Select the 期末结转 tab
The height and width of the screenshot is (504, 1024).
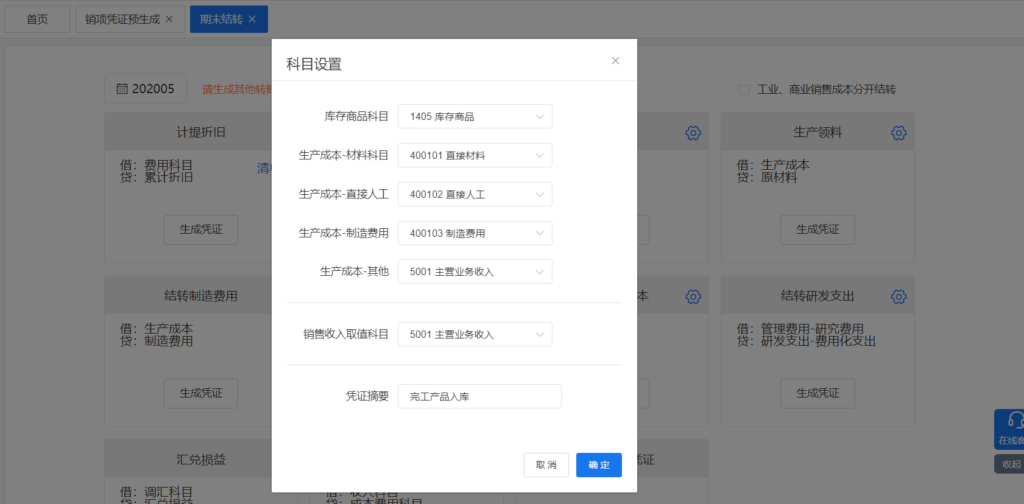(221, 19)
